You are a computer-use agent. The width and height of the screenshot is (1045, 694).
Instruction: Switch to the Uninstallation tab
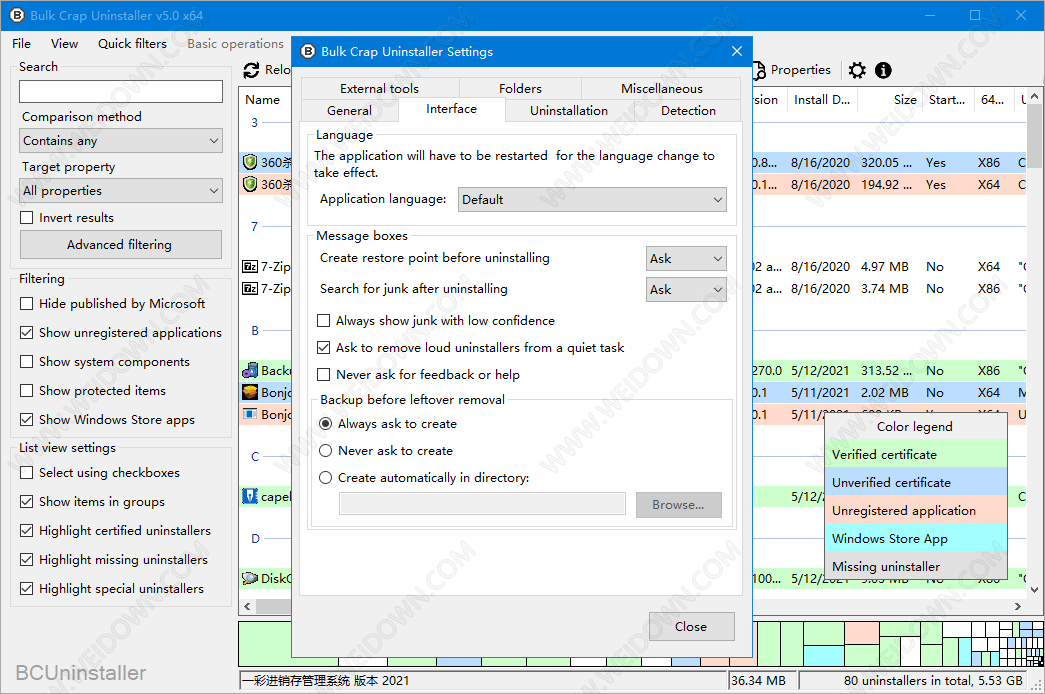(x=568, y=111)
